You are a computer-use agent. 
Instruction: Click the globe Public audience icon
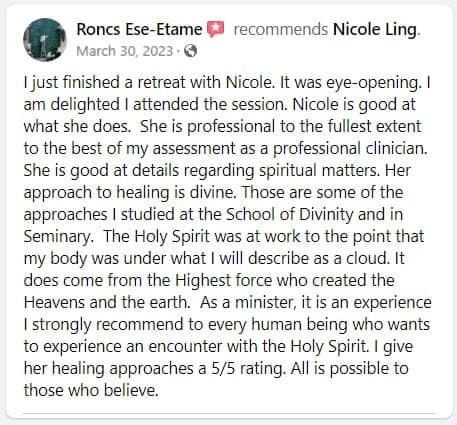point(190,51)
